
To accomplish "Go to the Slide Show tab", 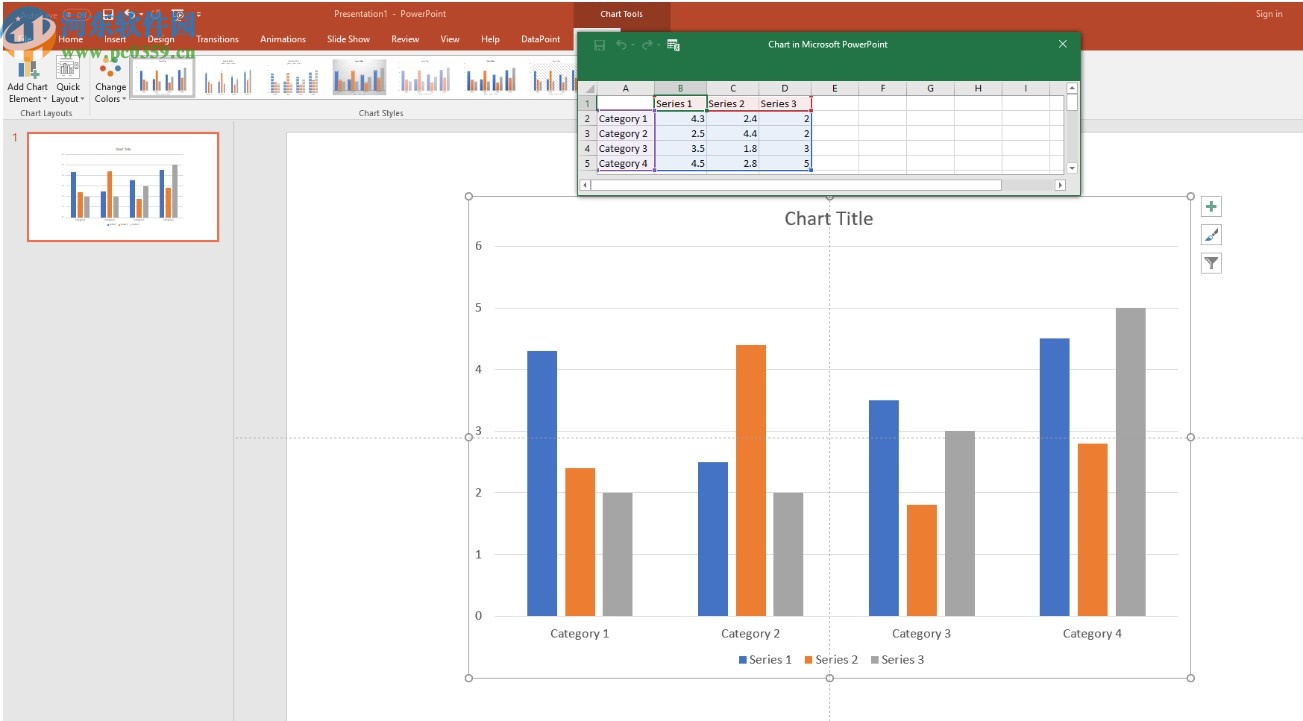I will pyautogui.click(x=348, y=39).
